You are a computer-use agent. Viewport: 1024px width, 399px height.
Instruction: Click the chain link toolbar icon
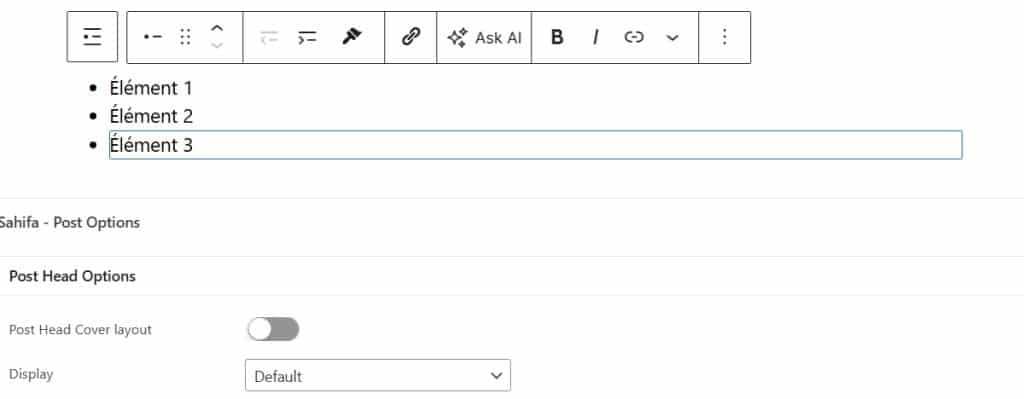coord(411,37)
